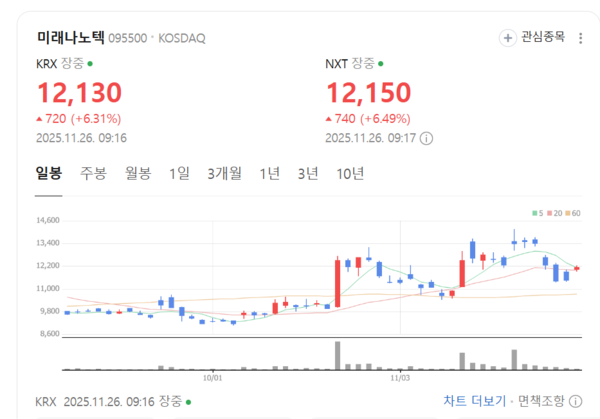Click the 8,600 y-axis price label

coord(50,334)
